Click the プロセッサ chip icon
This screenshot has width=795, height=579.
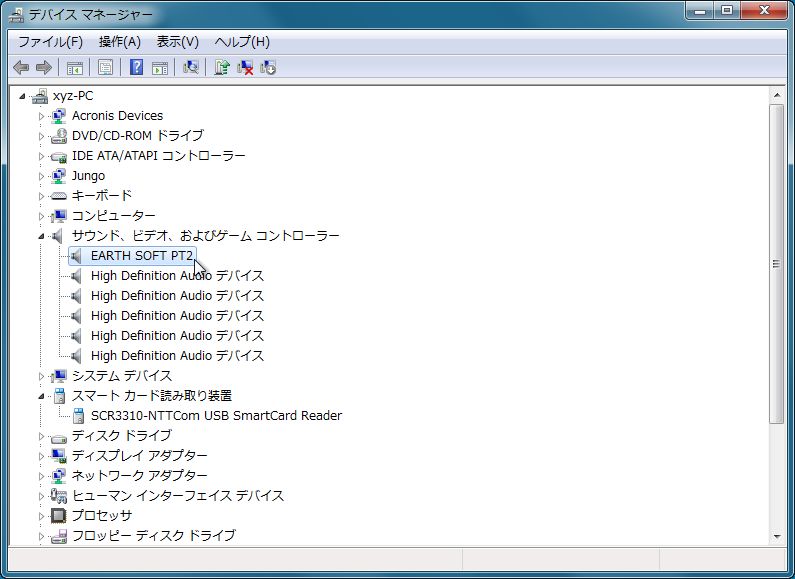(59, 516)
